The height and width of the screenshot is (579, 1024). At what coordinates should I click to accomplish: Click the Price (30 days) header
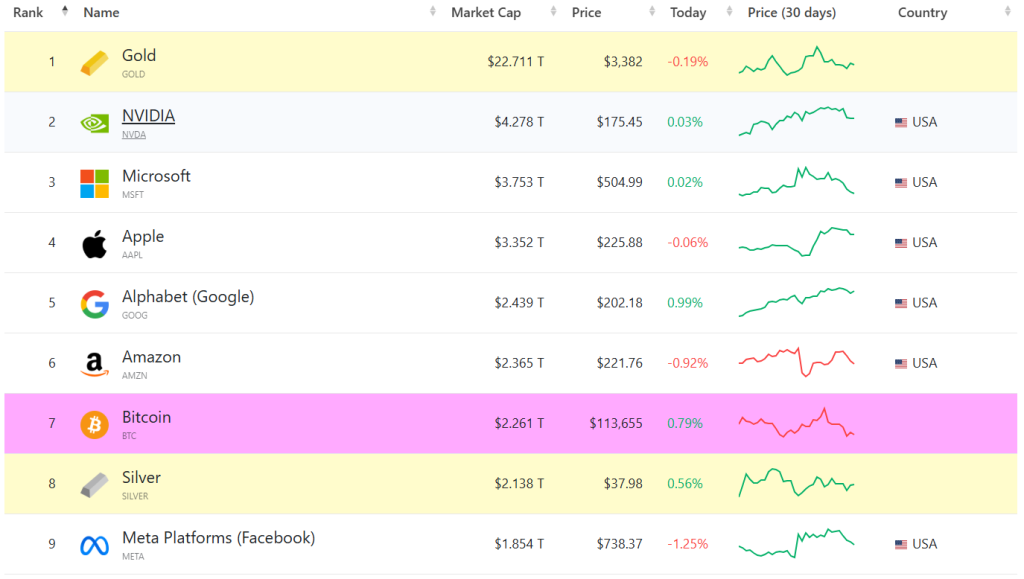coord(792,12)
